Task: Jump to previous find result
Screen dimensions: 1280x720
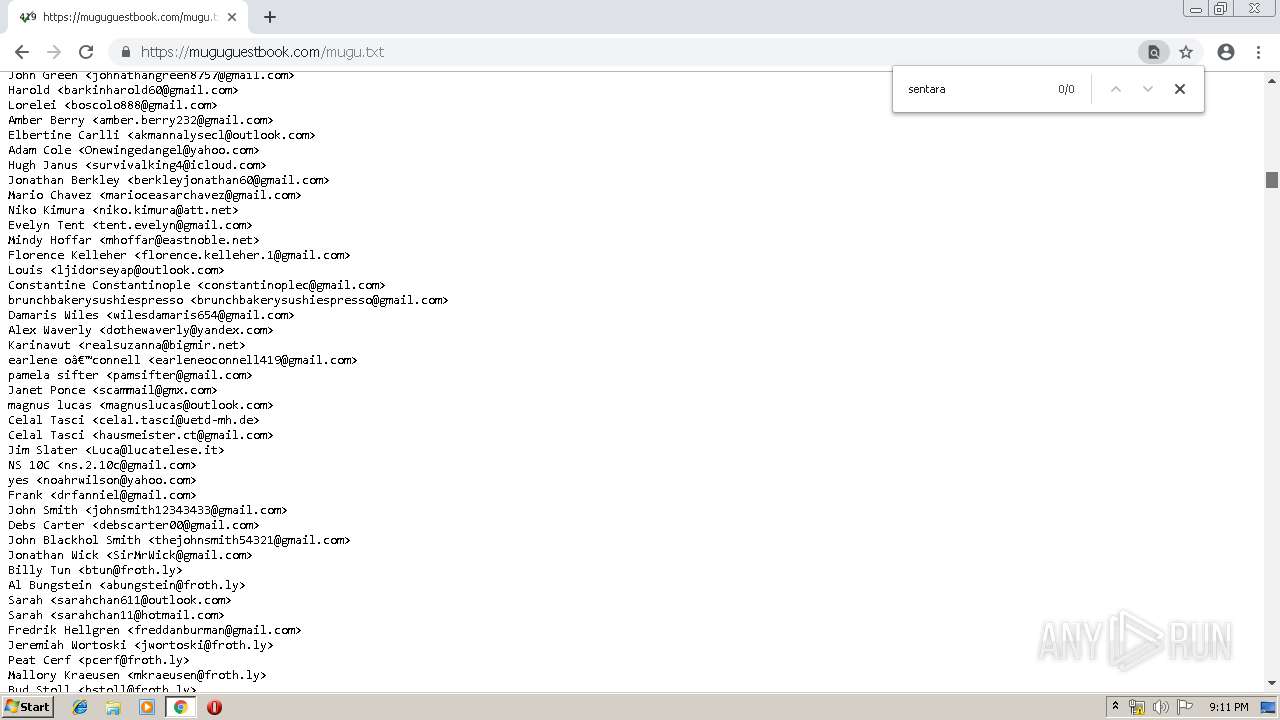Action: 1116,89
